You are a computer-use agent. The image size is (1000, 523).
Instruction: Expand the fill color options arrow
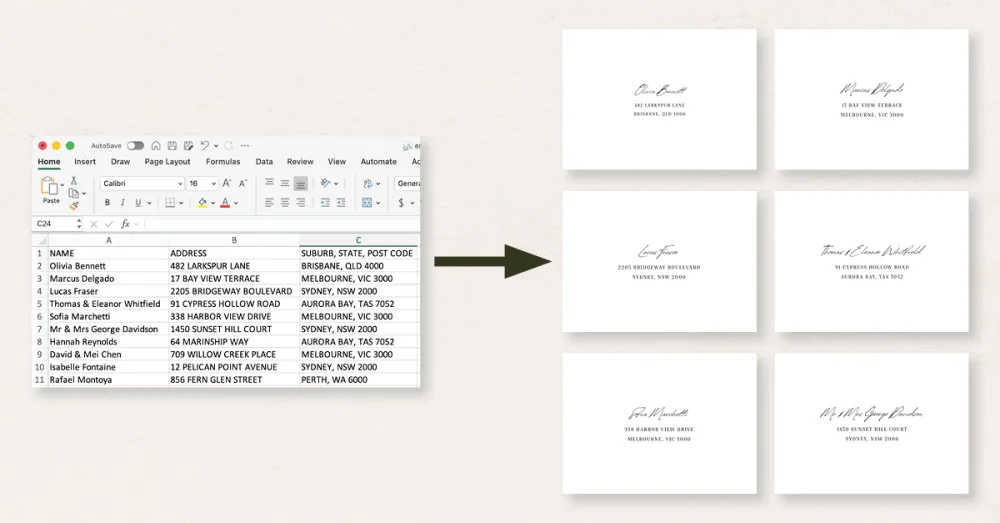click(213, 203)
